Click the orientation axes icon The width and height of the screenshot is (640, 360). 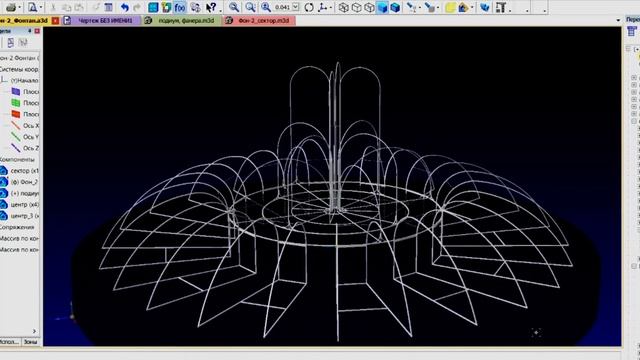pos(323,7)
